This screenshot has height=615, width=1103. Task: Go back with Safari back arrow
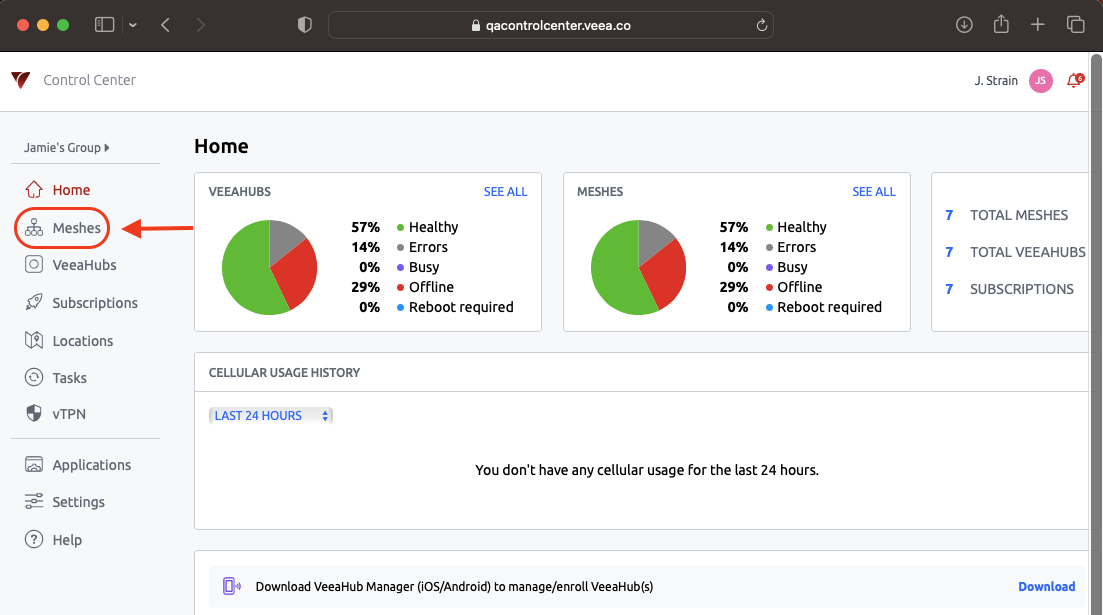coord(165,25)
